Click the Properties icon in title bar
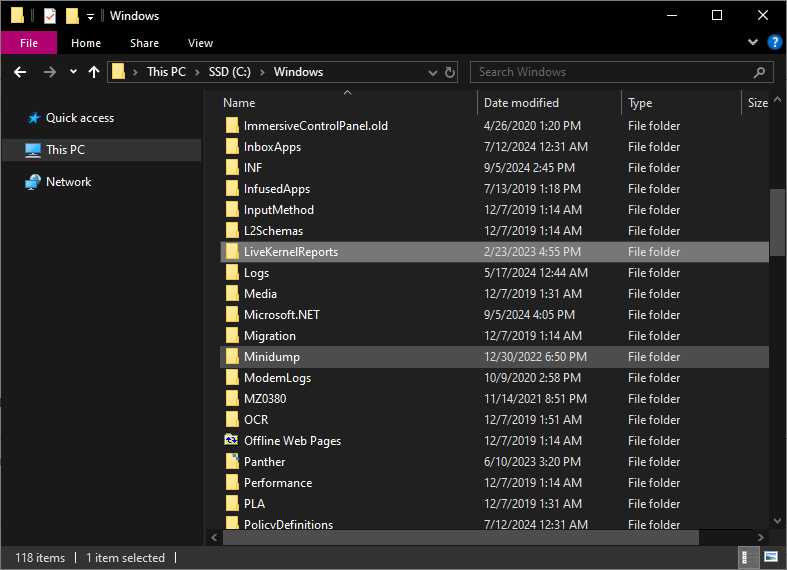Viewport: 787px width, 570px height. pos(49,16)
